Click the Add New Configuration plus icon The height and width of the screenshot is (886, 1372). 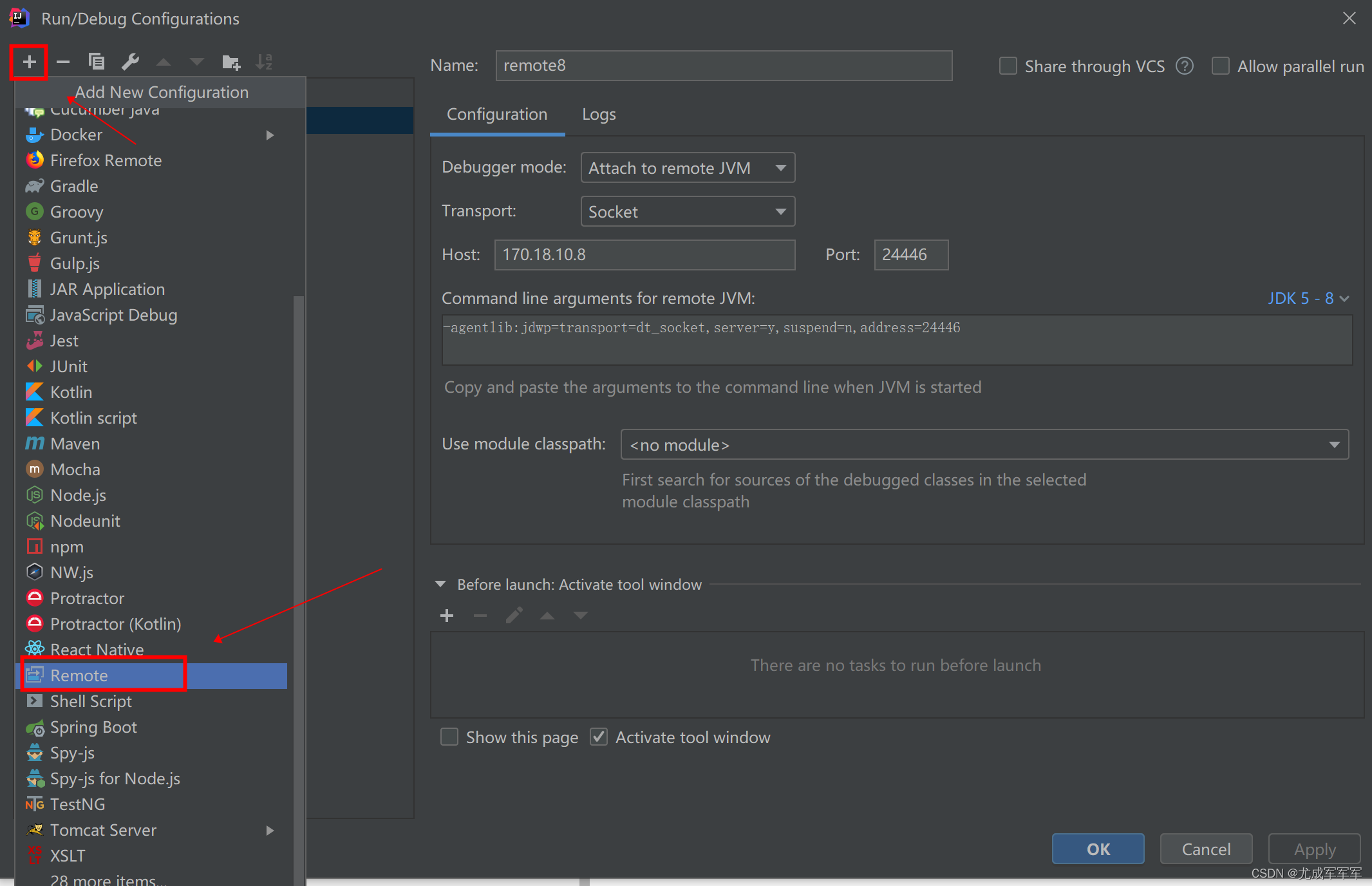point(29,62)
